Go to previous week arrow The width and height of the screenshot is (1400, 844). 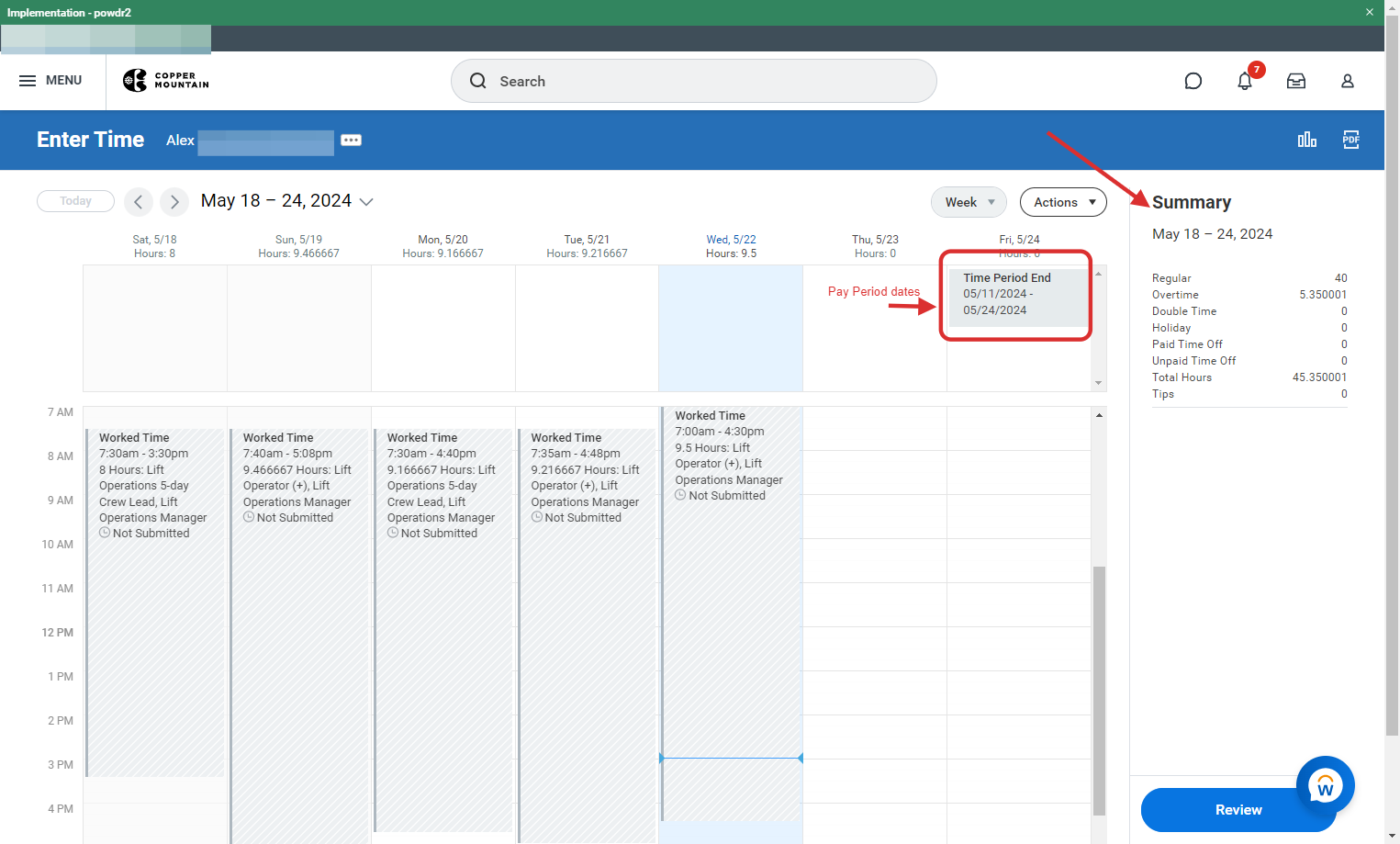139,201
